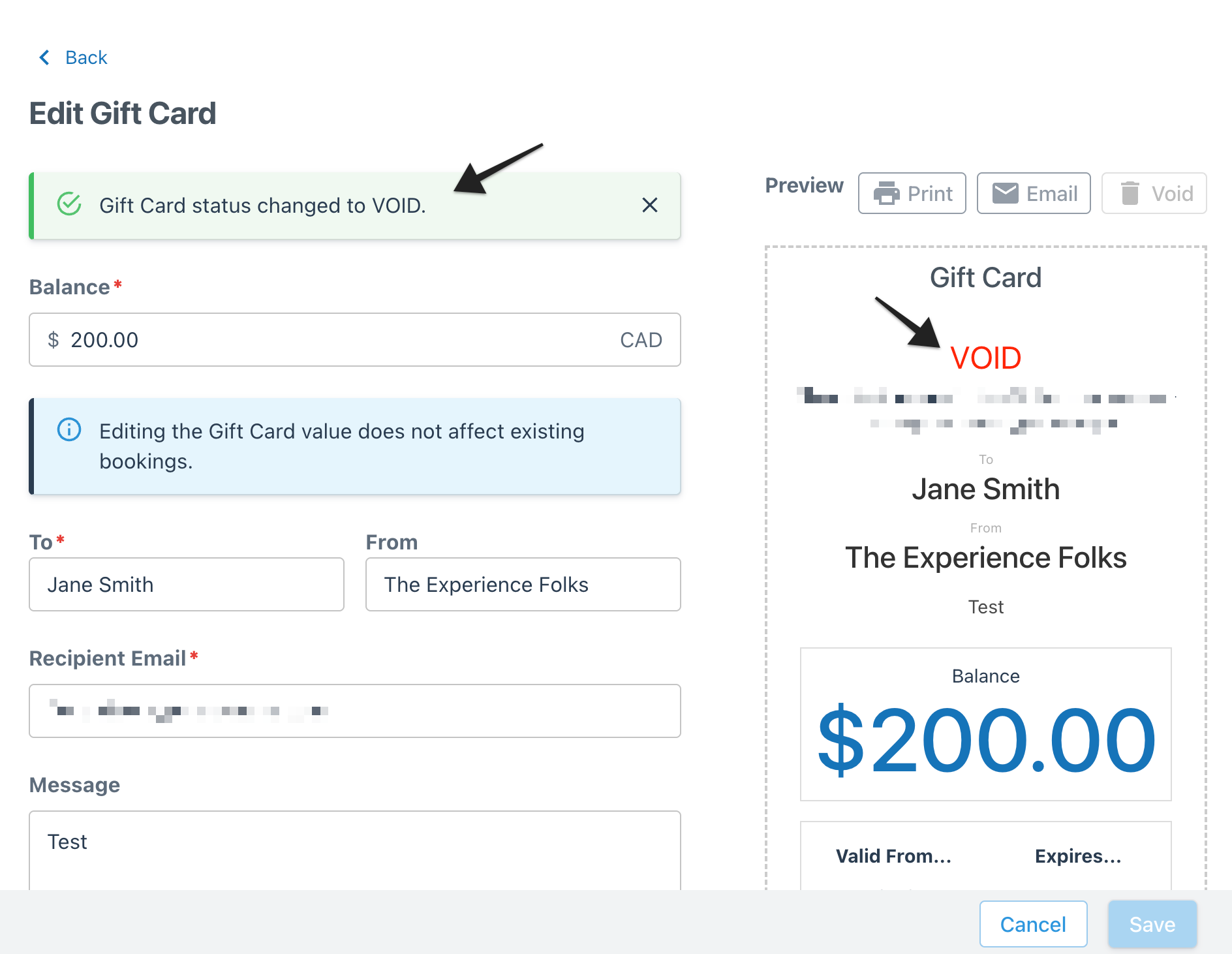Click the $200.00 balance in preview

point(986,741)
